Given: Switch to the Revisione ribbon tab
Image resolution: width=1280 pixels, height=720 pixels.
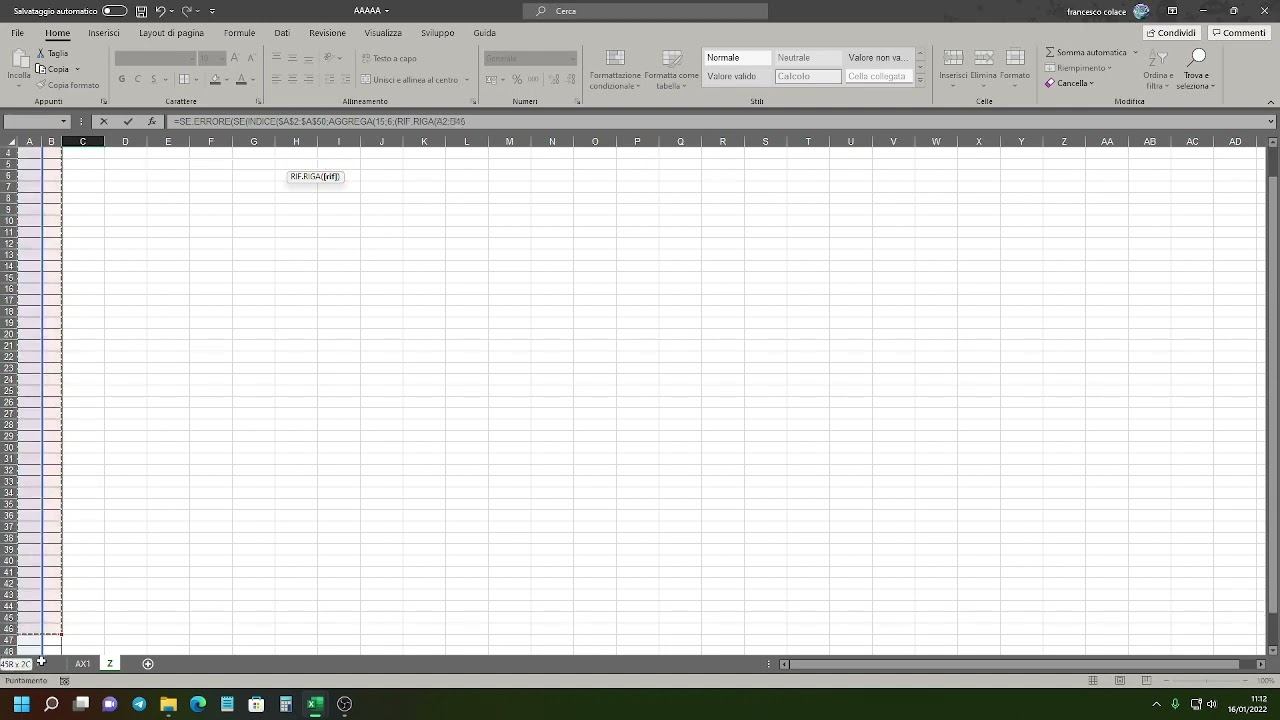Looking at the screenshot, I should [327, 33].
